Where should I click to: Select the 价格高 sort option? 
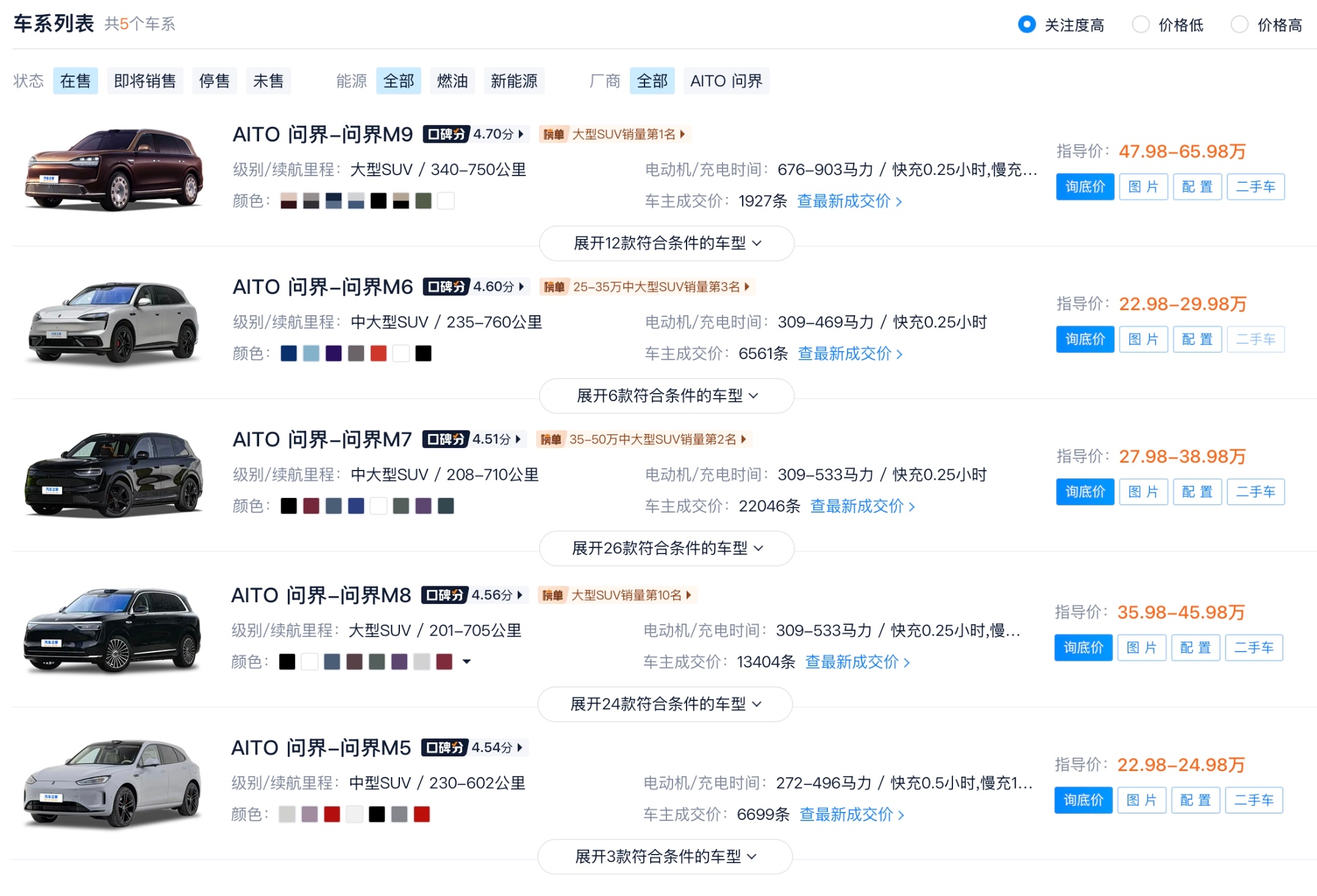(1266, 25)
